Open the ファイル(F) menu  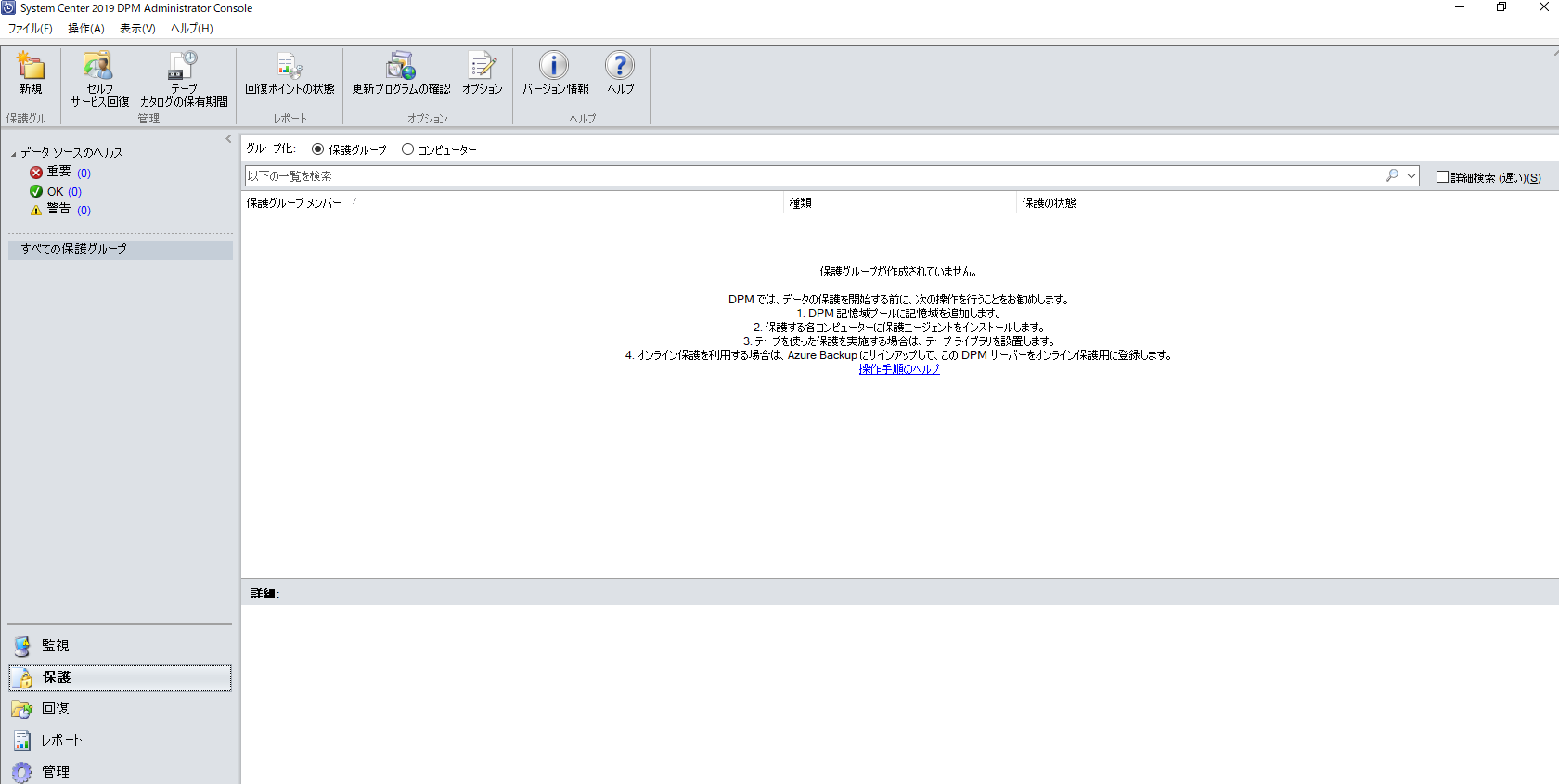31,29
